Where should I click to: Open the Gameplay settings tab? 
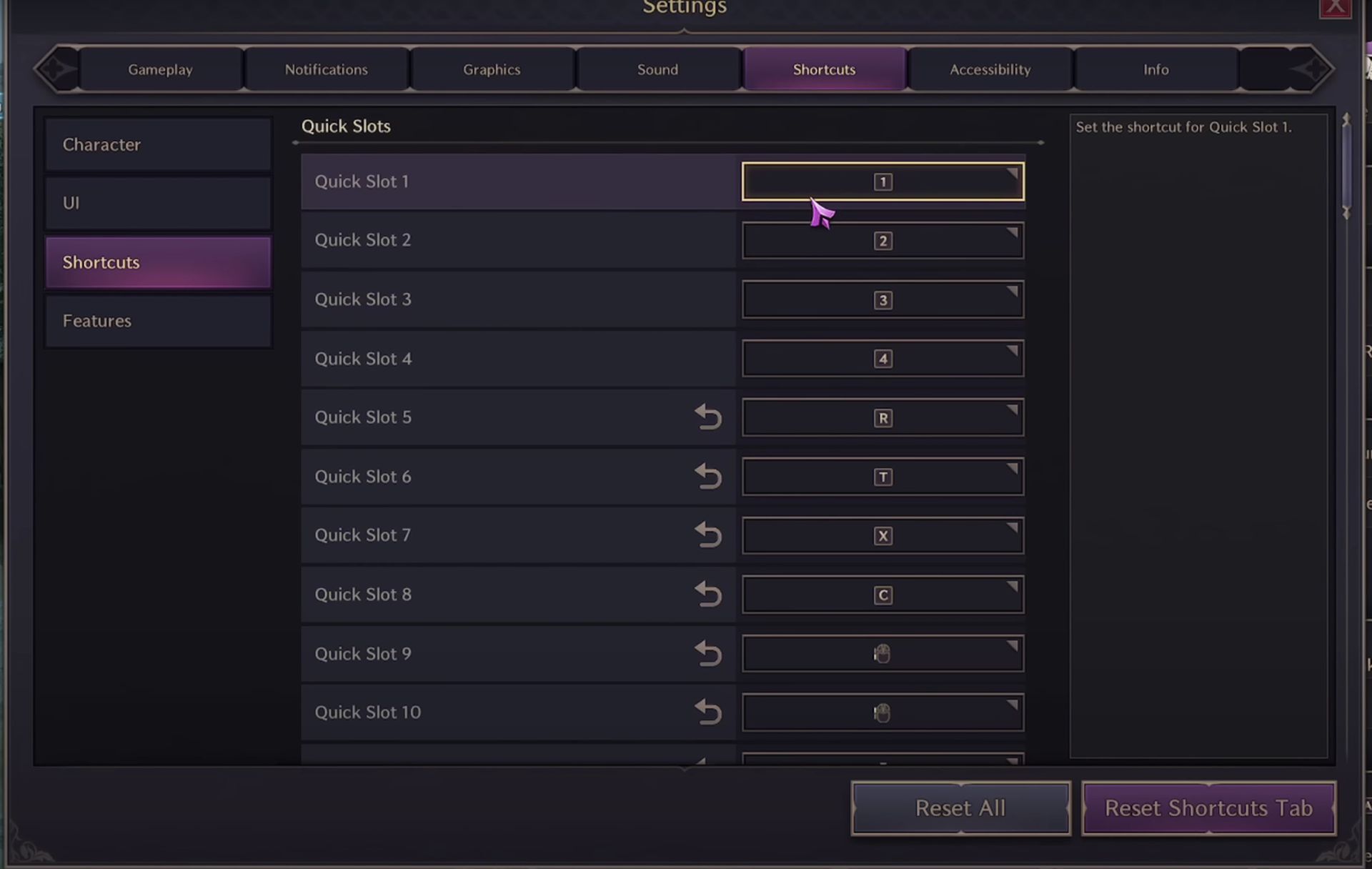point(160,68)
